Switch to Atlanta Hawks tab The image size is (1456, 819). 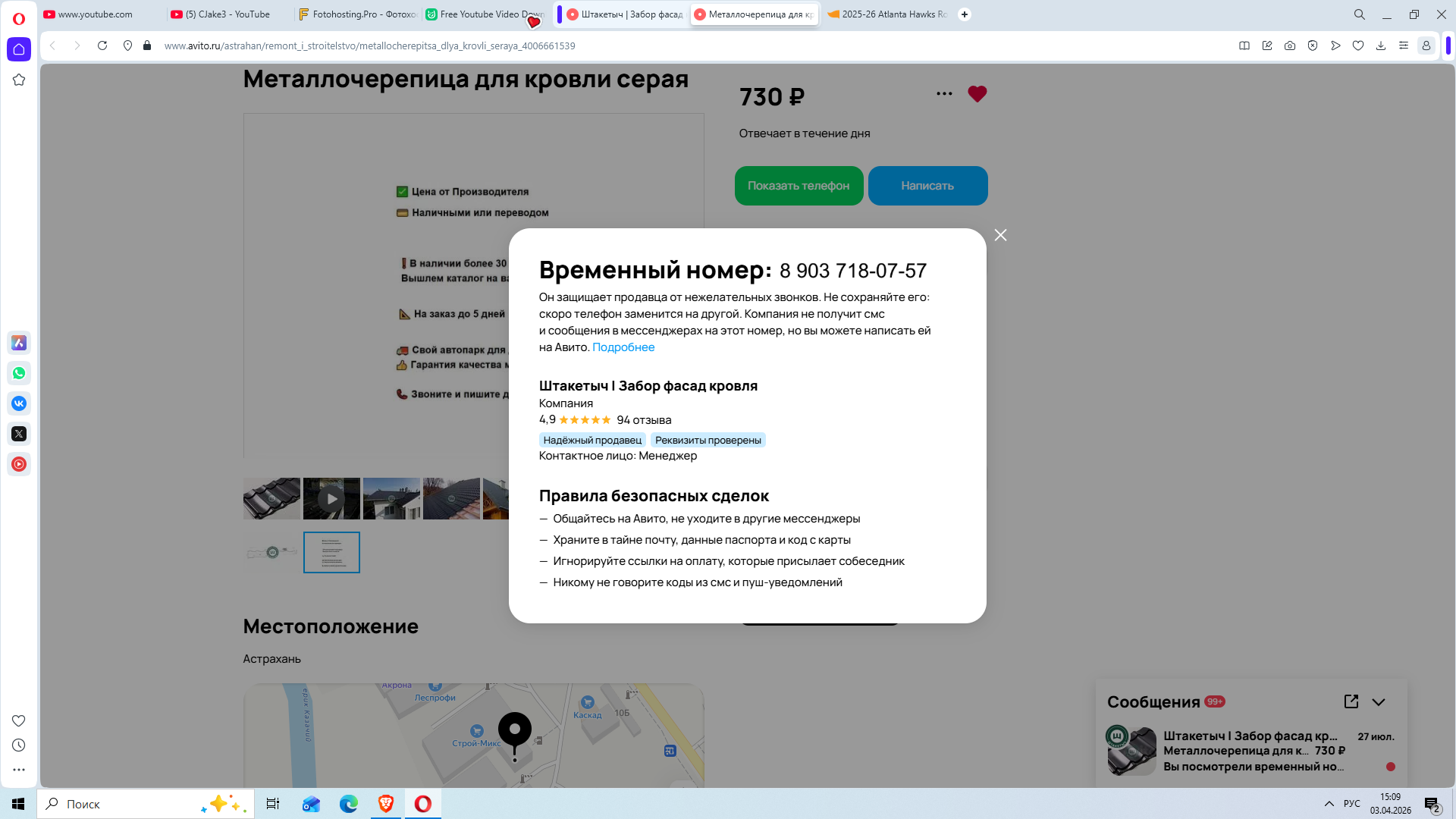point(887,14)
